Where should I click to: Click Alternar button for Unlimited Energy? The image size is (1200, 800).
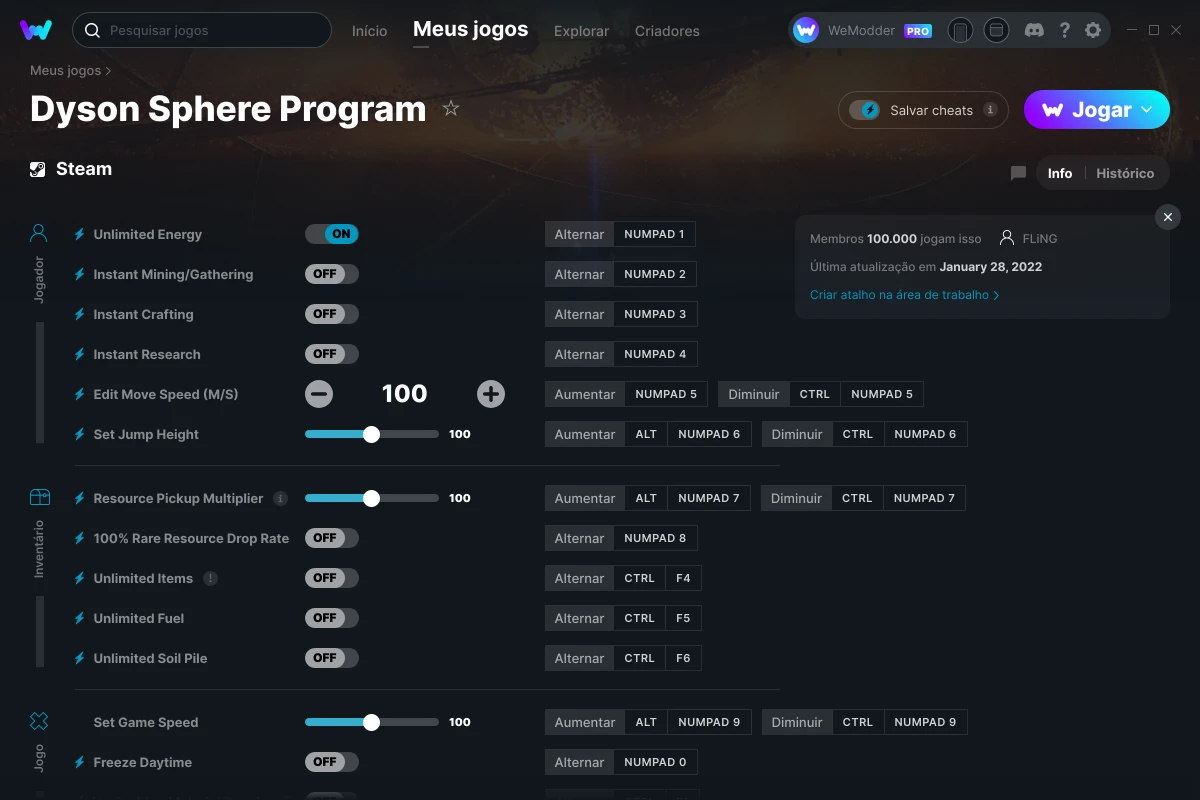[x=579, y=234]
